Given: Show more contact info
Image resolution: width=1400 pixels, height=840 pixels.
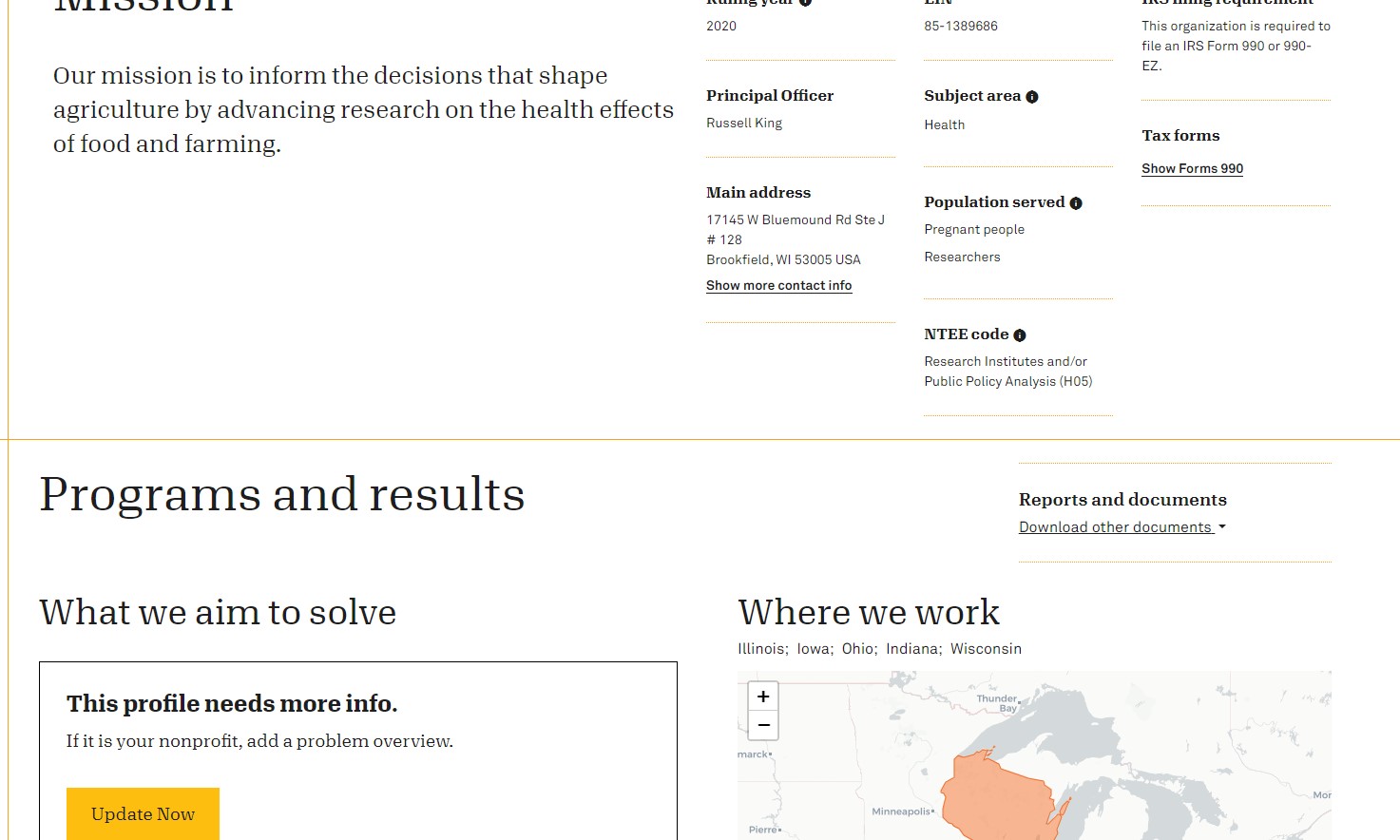Looking at the screenshot, I should tap(778, 285).
